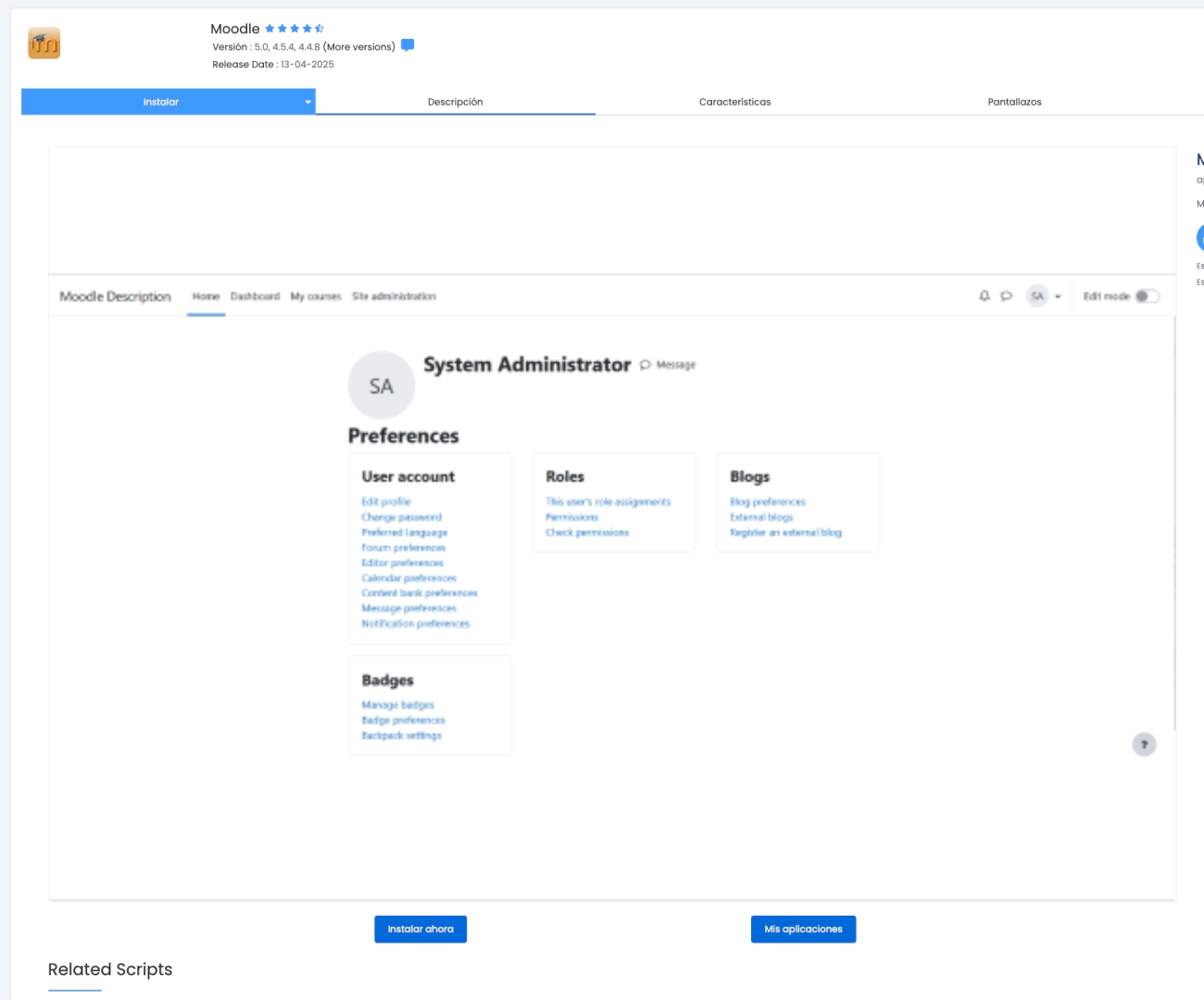Switch to the Descripción tab
The height and width of the screenshot is (1000, 1204).
point(456,102)
